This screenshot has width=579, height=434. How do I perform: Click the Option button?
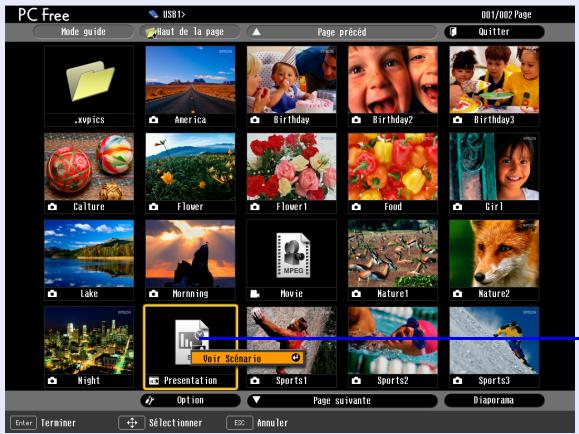point(190,400)
